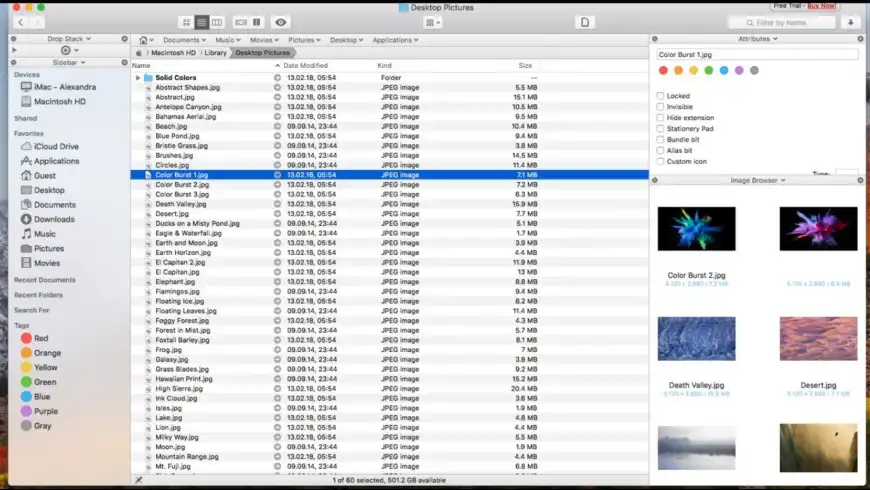Enable the vertical dual pane layout

click(x=256, y=22)
